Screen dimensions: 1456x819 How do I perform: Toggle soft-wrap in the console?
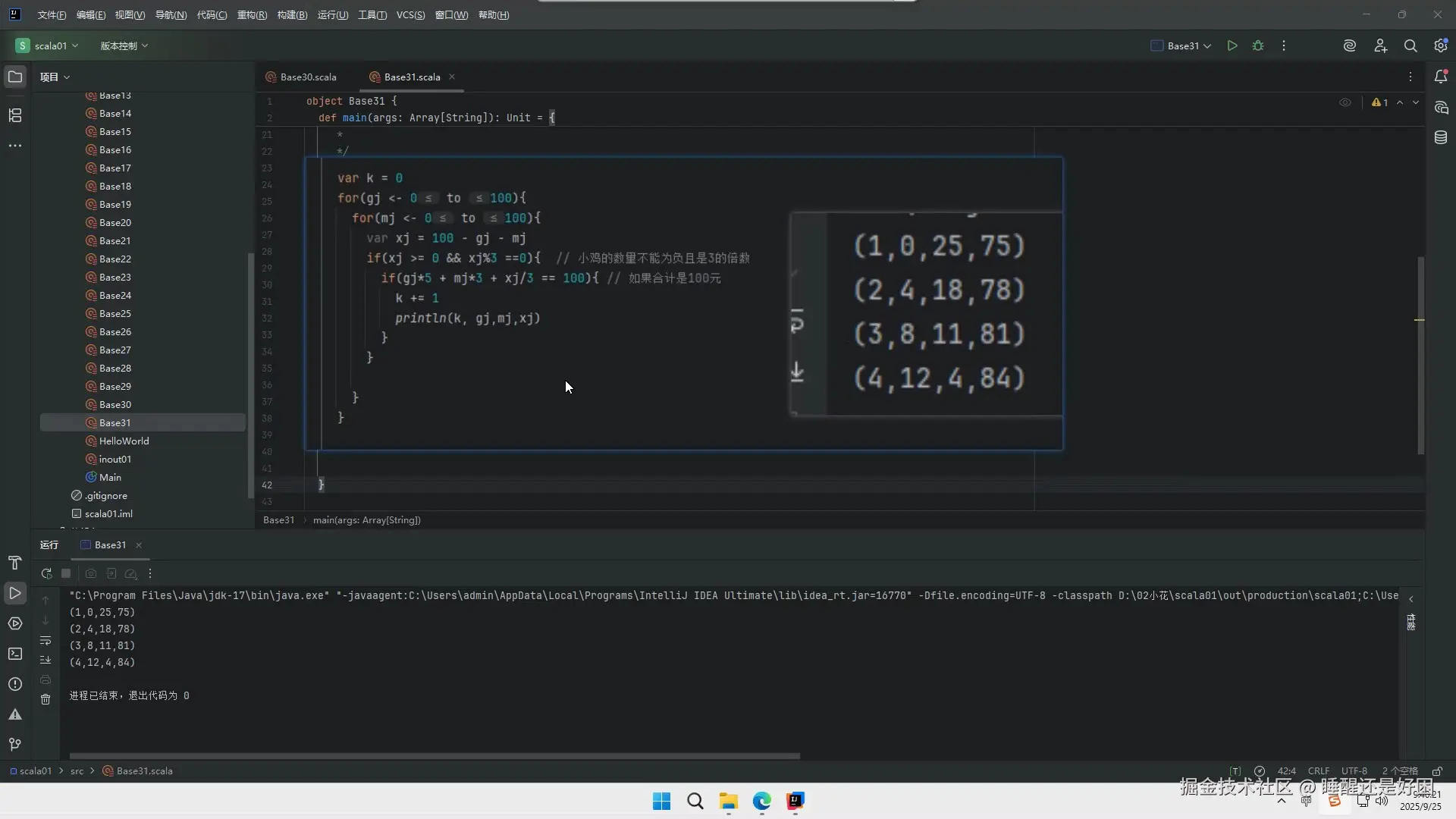pos(45,641)
